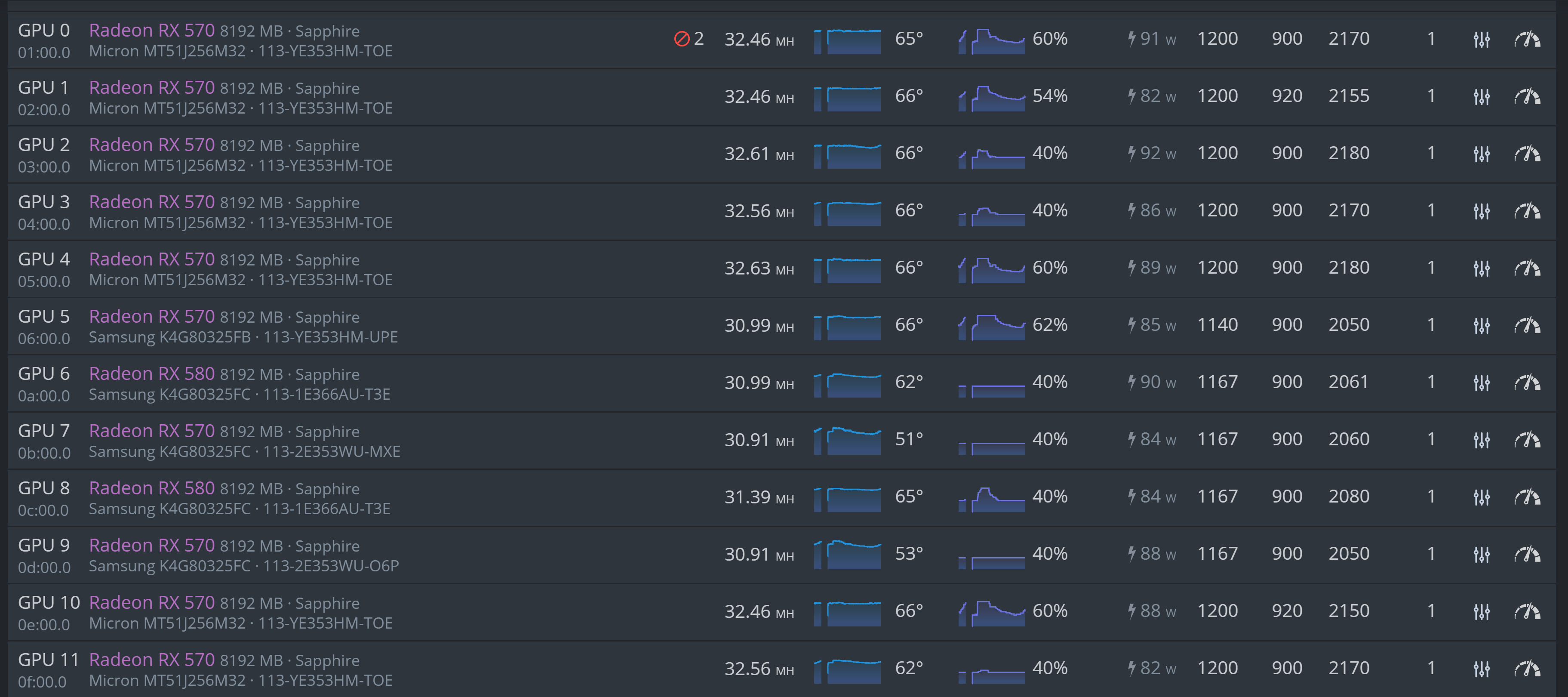Click the GPU 1 Radeon RX 570 name
Screen dimensions: 1568x697
coord(151,88)
